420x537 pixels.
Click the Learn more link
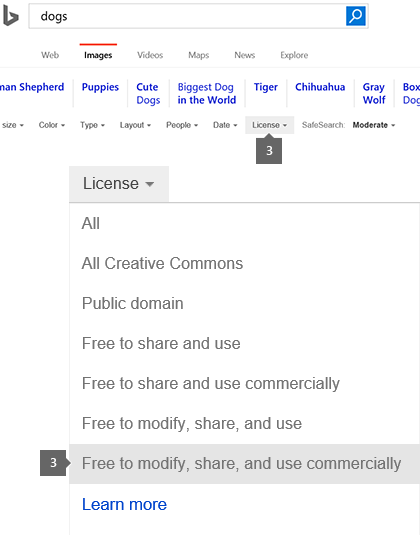pyautogui.click(x=124, y=504)
